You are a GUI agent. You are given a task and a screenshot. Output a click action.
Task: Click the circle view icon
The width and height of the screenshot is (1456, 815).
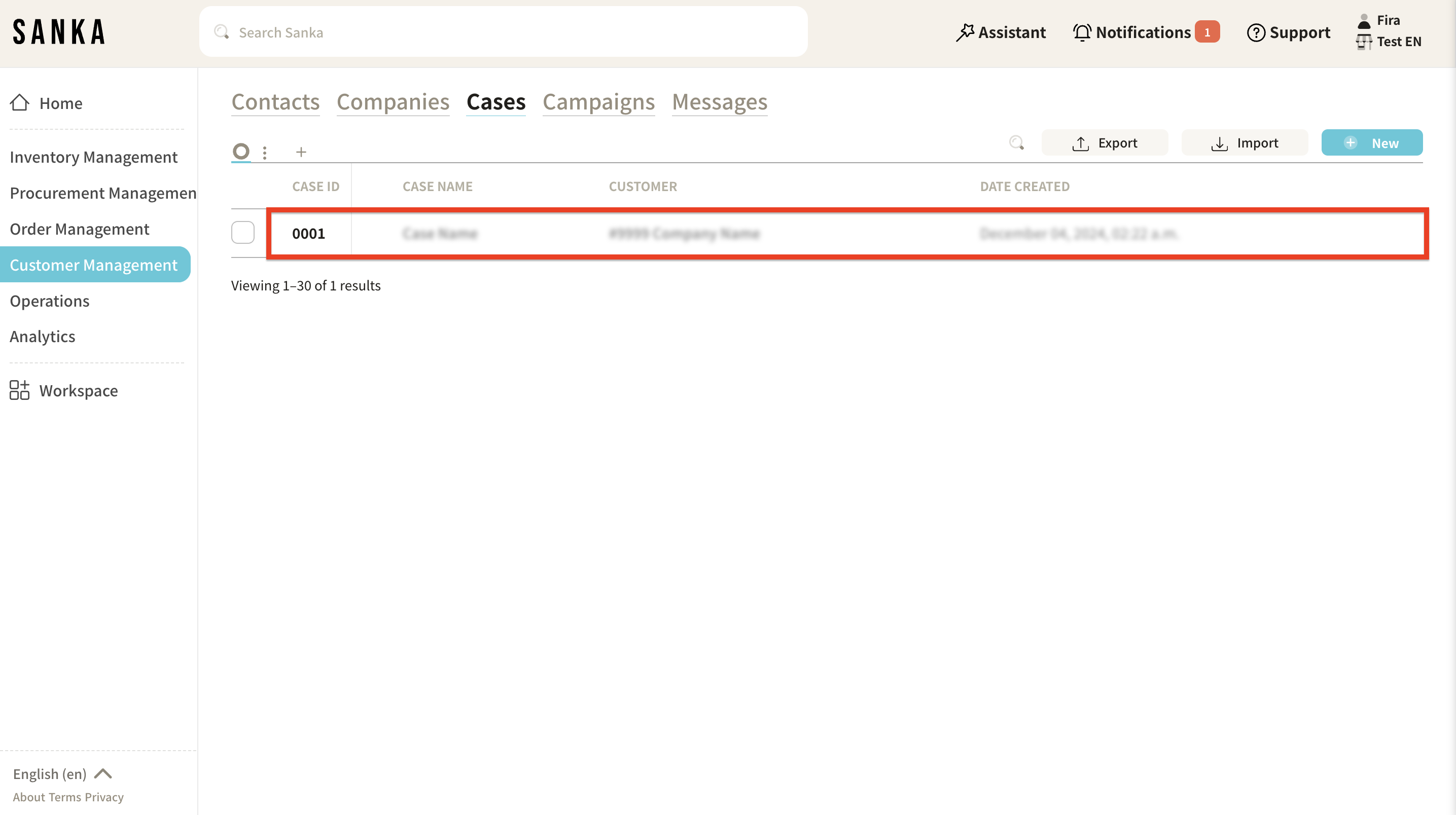pyautogui.click(x=241, y=152)
